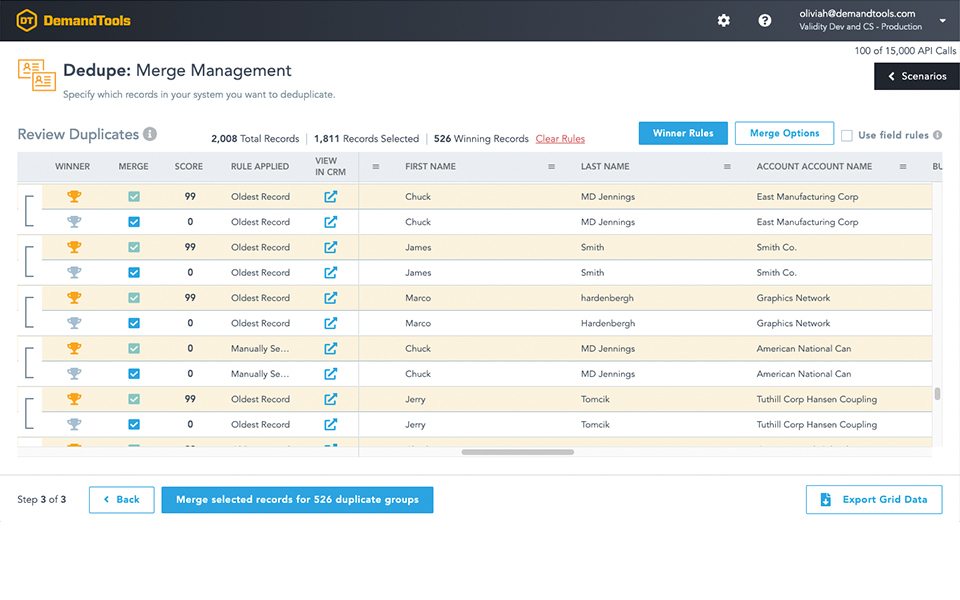View capitalized Hardenbergh record in CRM
Viewport: 960px width, 600px height.
pyautogui.click(x=331, y=323)
